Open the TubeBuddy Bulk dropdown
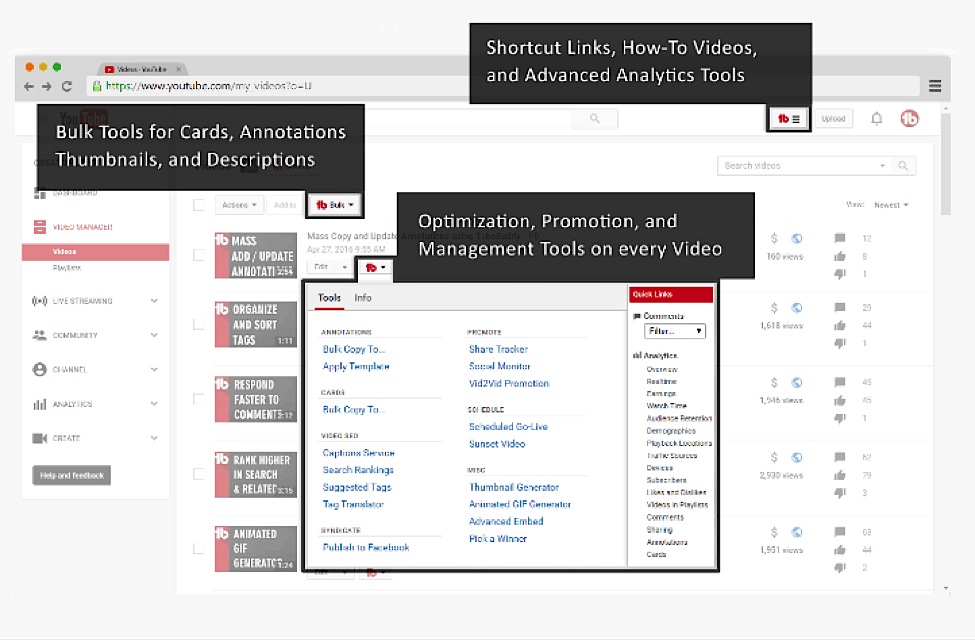 [x=335, y=205]
